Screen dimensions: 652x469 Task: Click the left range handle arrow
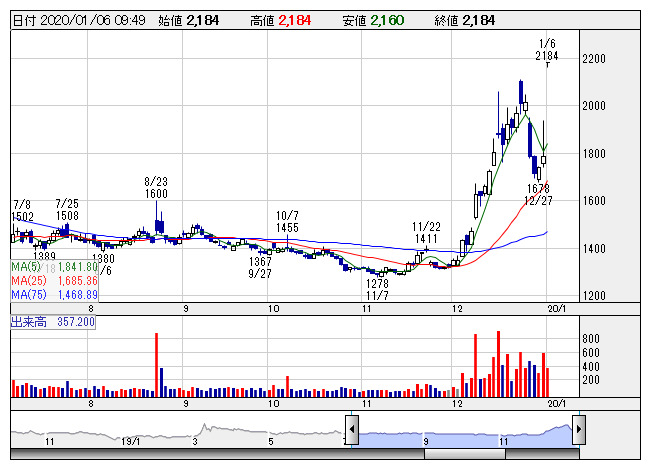tap(351, 430)
